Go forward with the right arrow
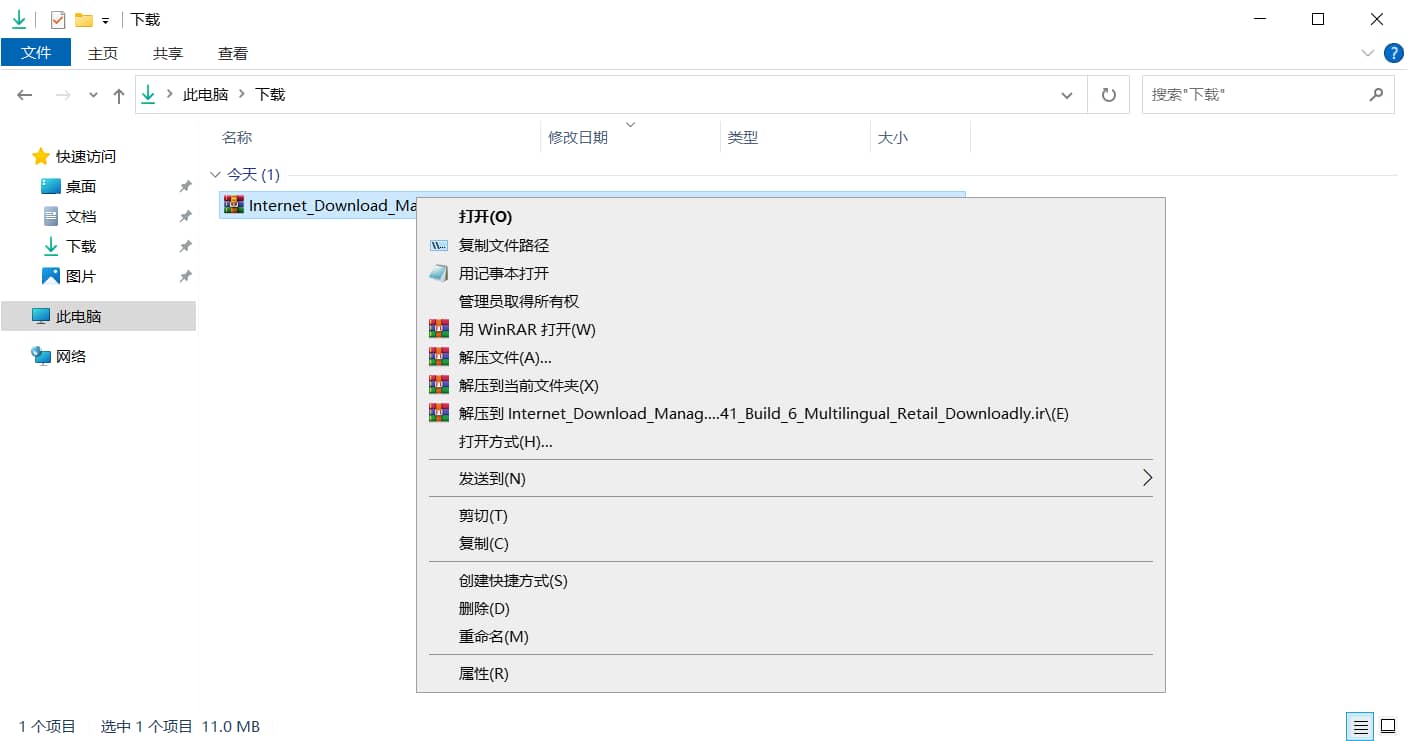The image size is (1408, 741). point(62,95)
